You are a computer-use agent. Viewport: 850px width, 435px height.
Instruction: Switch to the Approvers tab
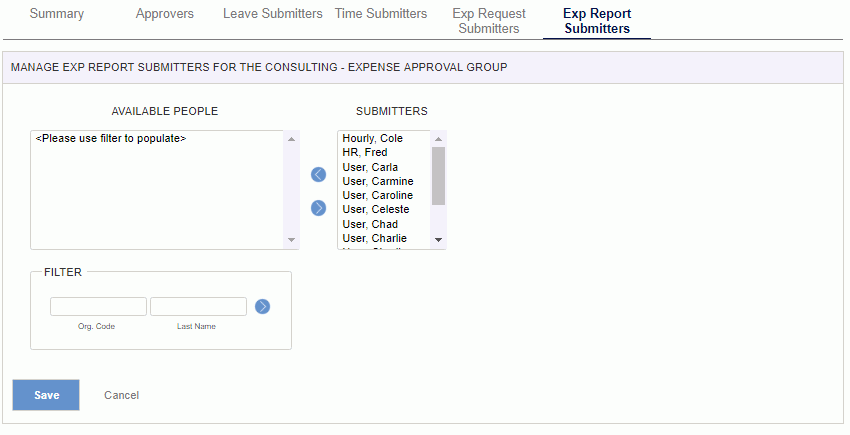[x=165, y=14]
